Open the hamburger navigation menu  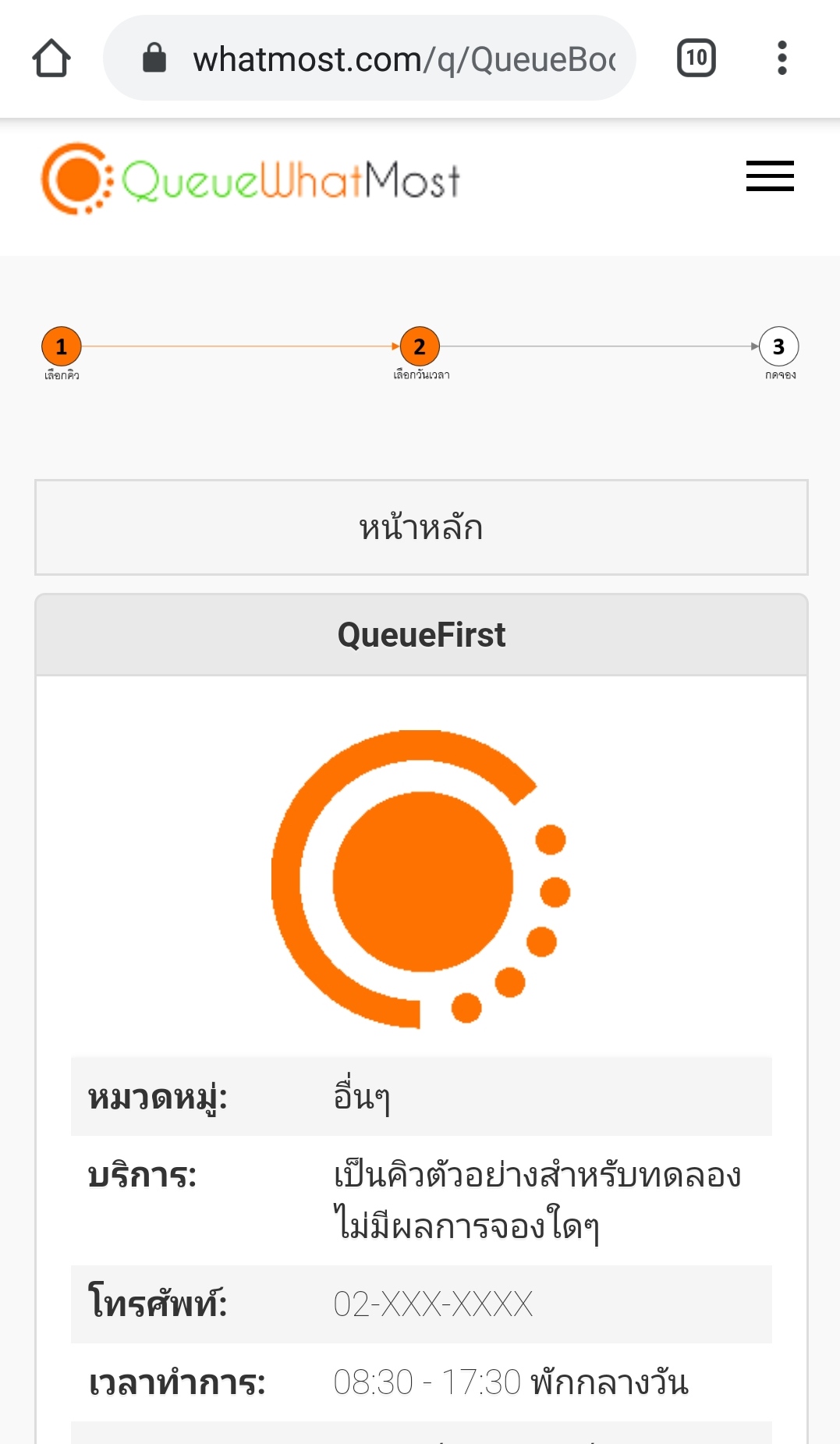769,176
